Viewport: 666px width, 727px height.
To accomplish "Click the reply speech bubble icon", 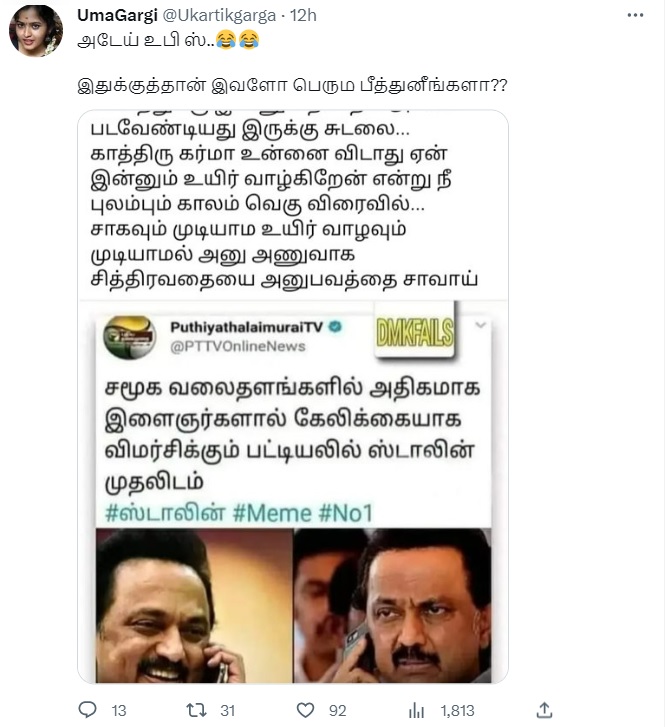I will click(88, 710).
